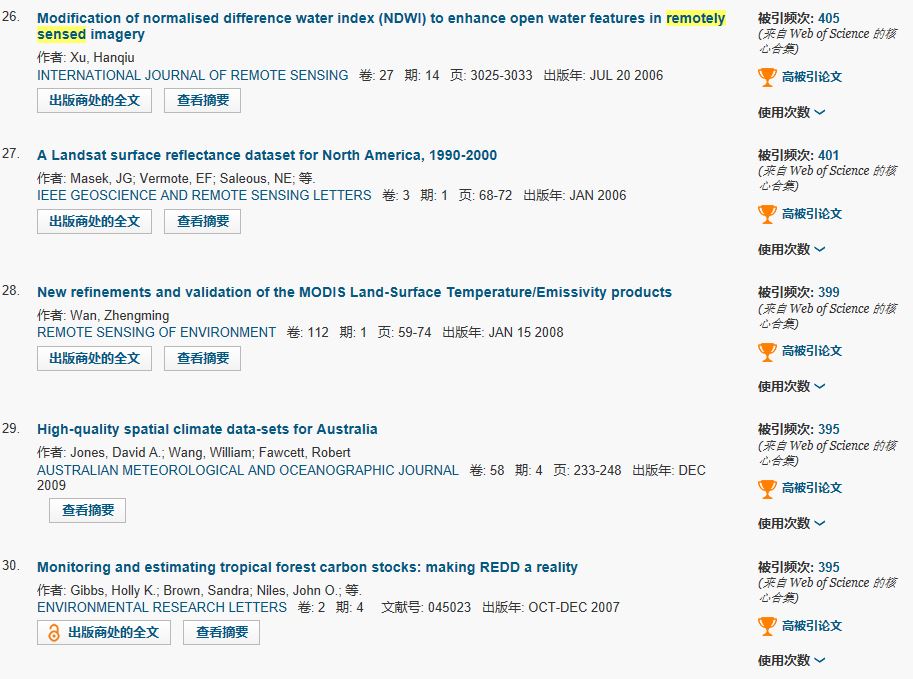Click 查看摘要 for the MODIS Wan Zhengming paper

203,359
